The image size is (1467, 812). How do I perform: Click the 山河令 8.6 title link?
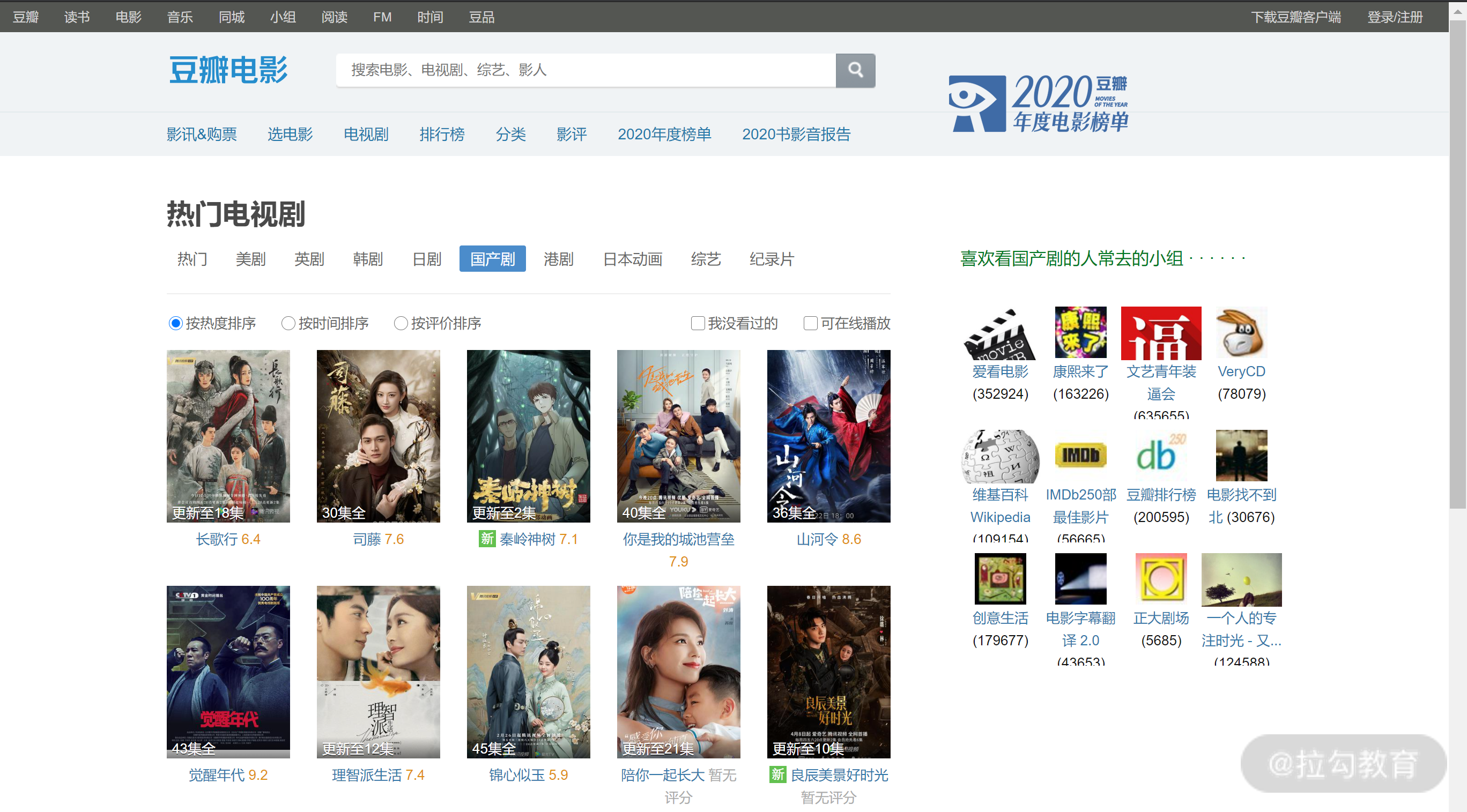tap(828, 539)
